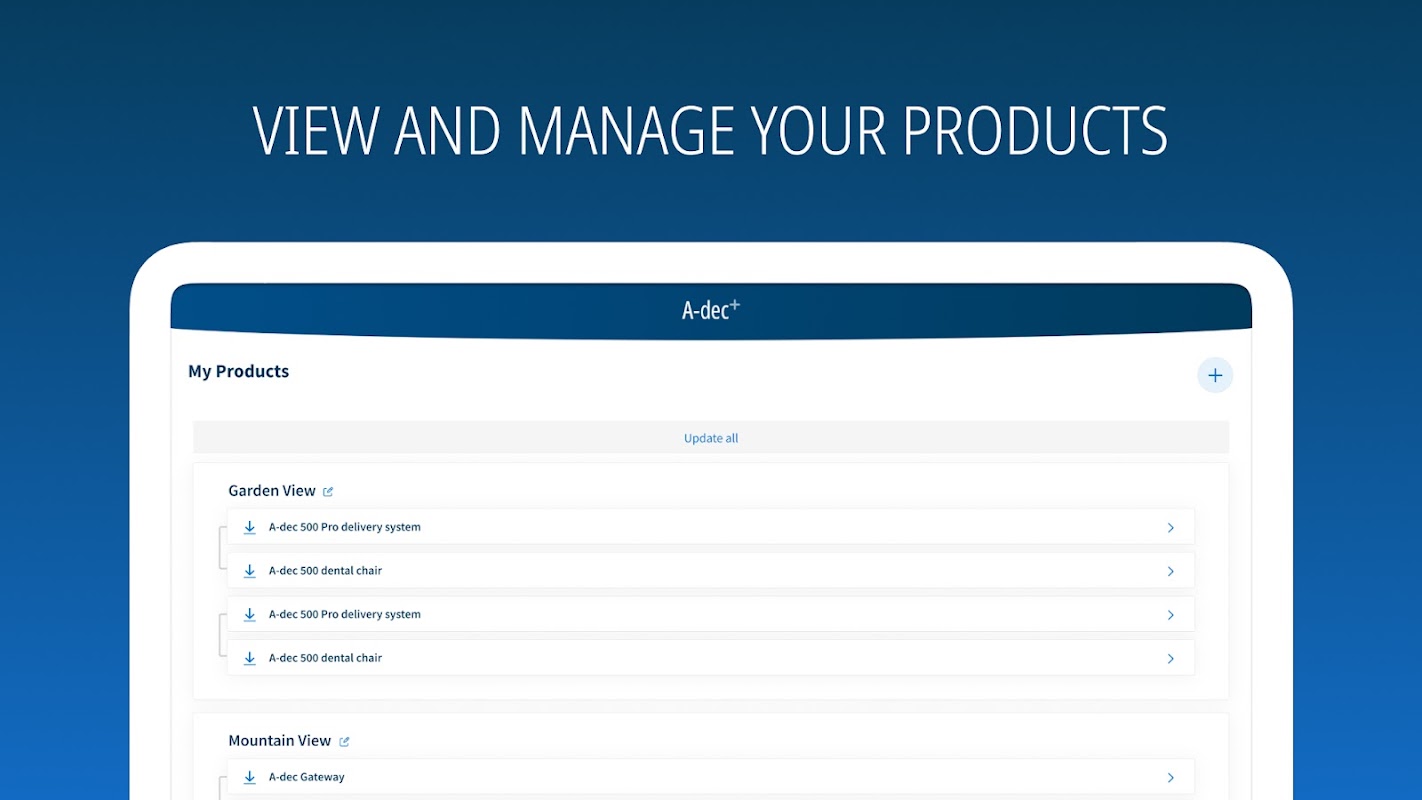Click the Update all button
1422x800 pixels.
[x=711, y=438]
